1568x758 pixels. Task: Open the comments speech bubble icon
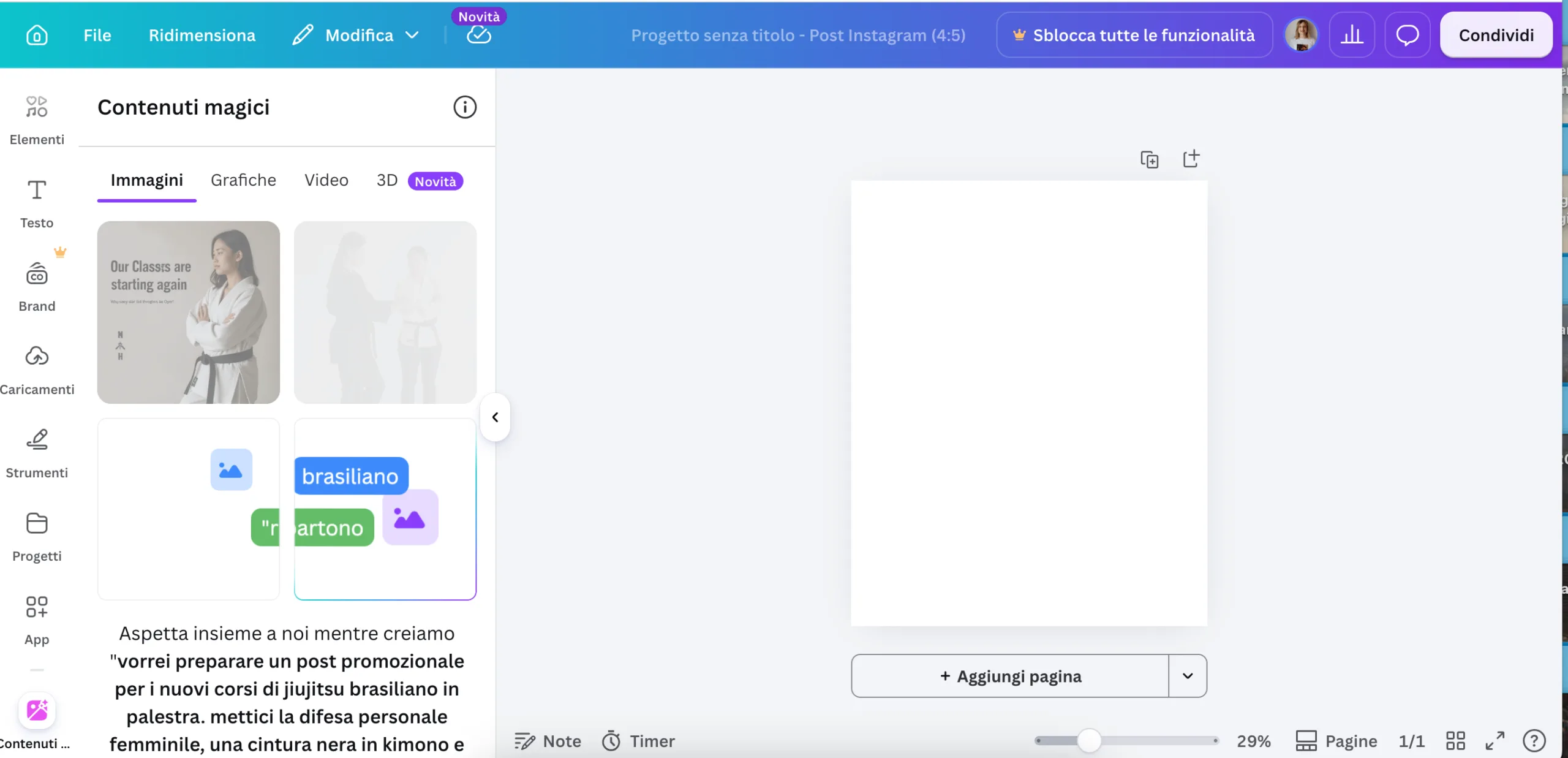(1407, 35)
